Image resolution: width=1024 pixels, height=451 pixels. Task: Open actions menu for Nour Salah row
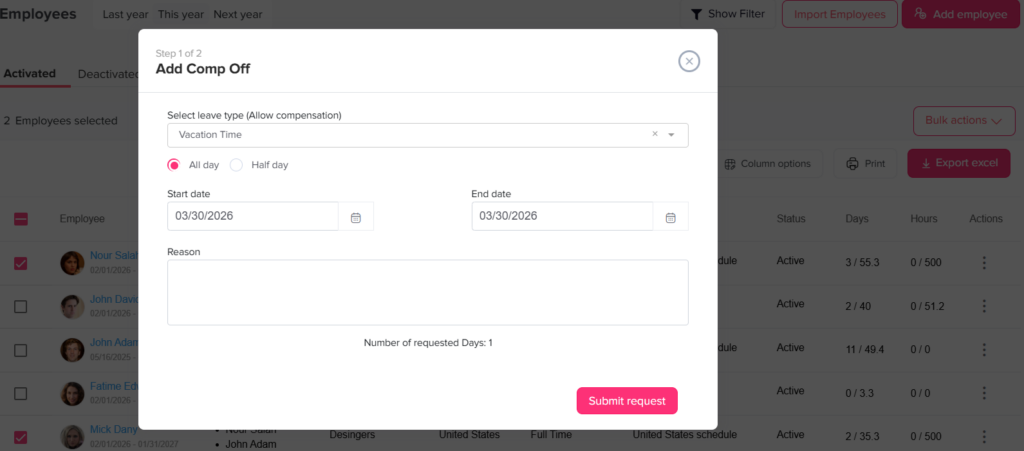click(984, 262)
